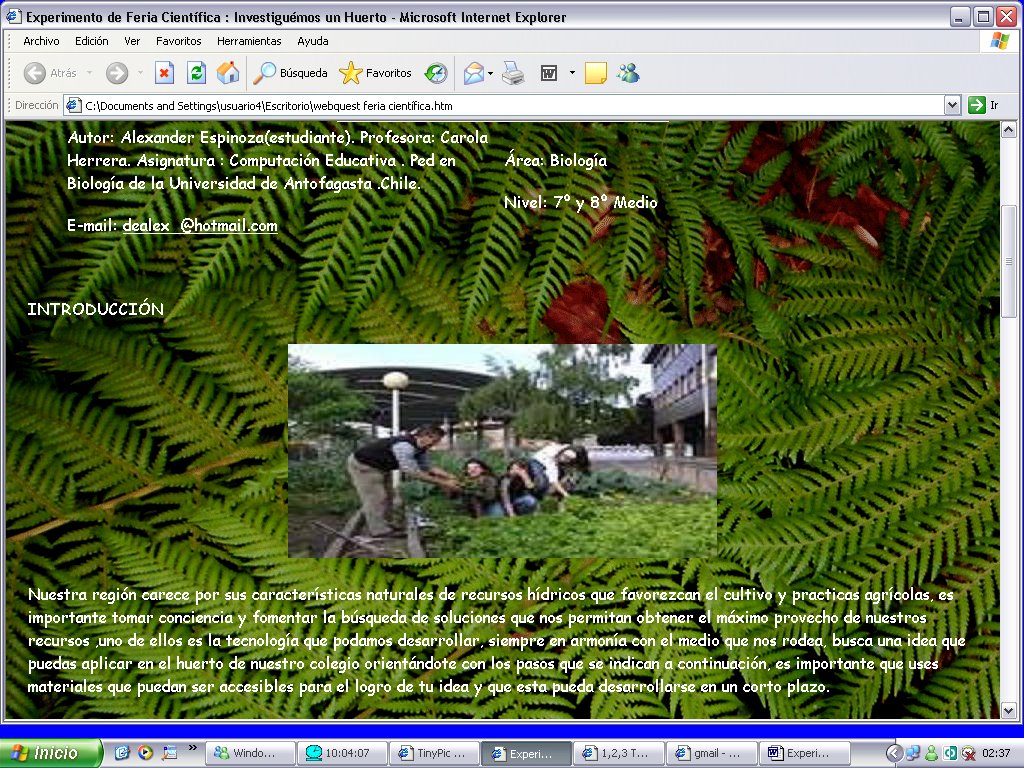Expand hidden system tray icons arrow

click(893, 753)
